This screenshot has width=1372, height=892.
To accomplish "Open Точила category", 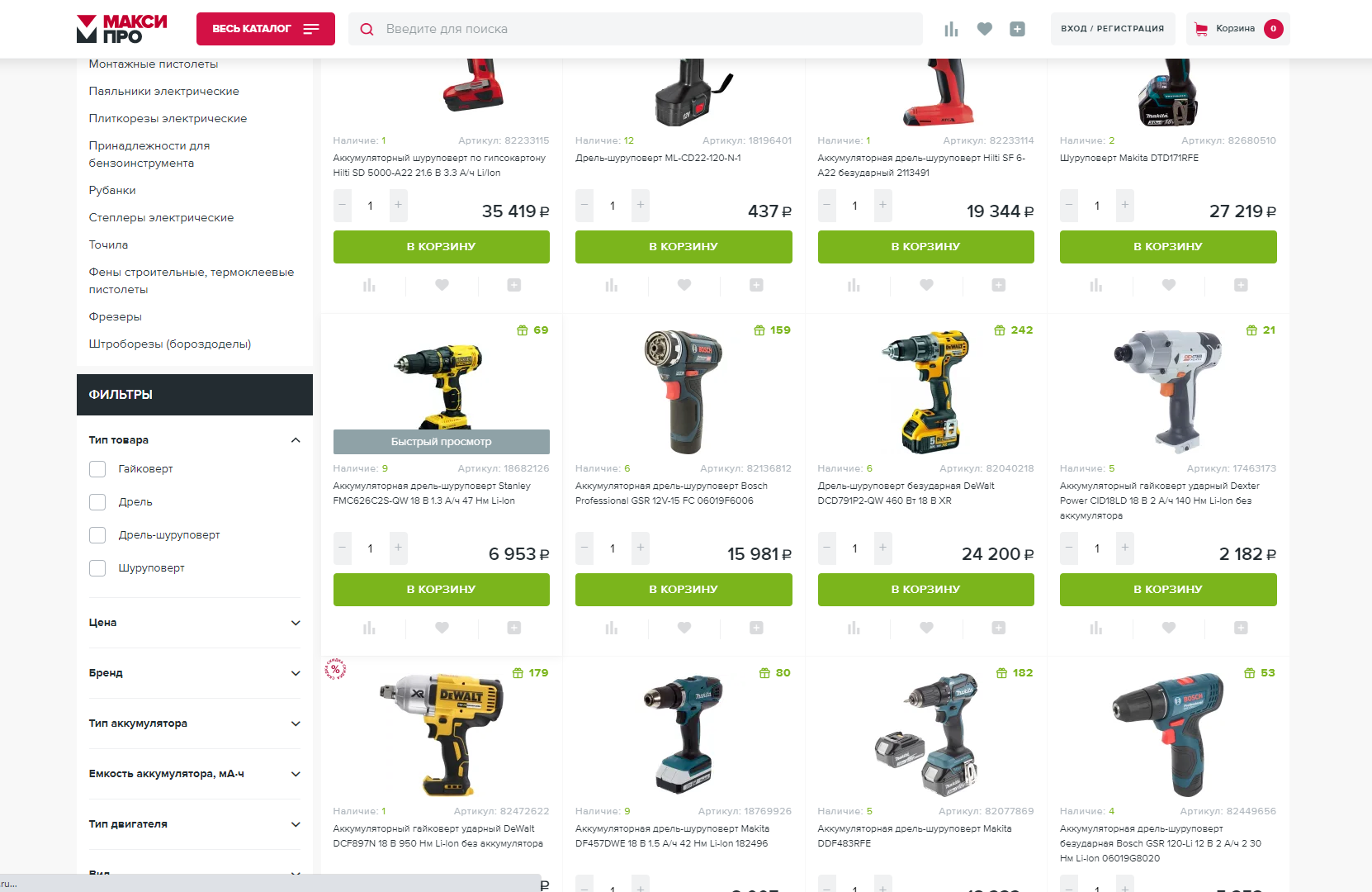I will click(108, 245).
